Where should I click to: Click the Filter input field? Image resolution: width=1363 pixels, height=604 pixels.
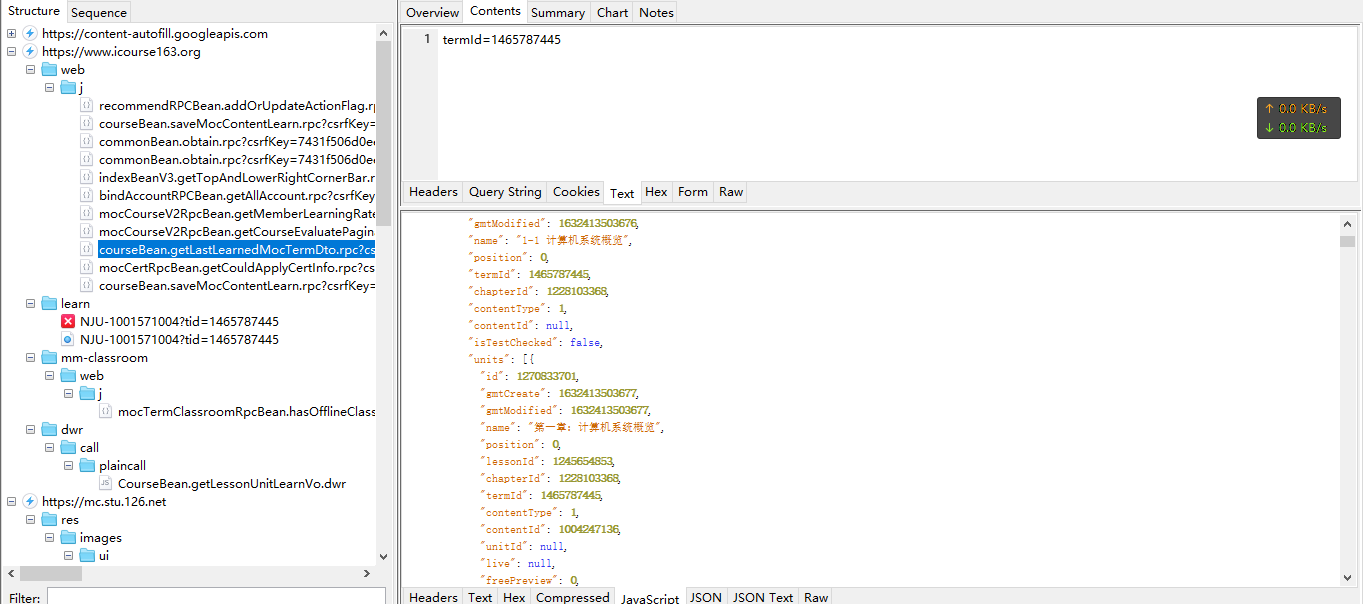[x=216, y=597]
